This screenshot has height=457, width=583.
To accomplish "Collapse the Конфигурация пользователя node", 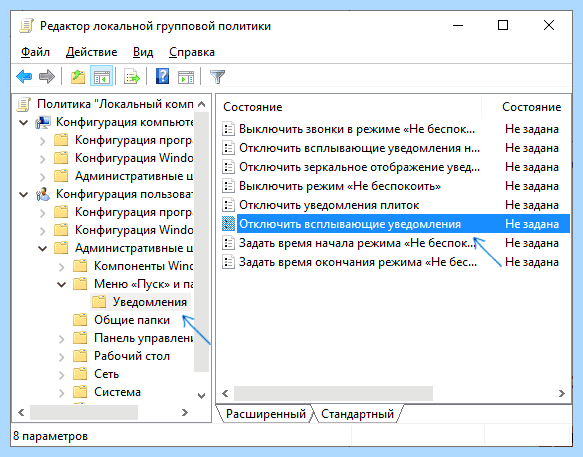I will click(x=24, y=194).
